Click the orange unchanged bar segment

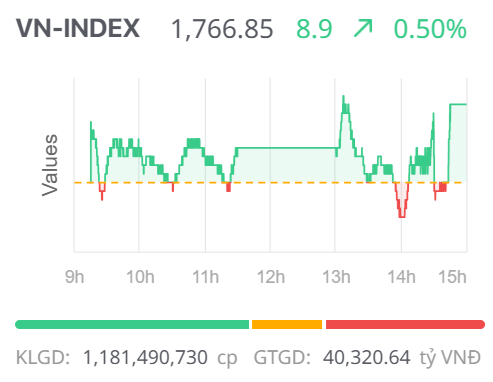[x=287, y=324]
